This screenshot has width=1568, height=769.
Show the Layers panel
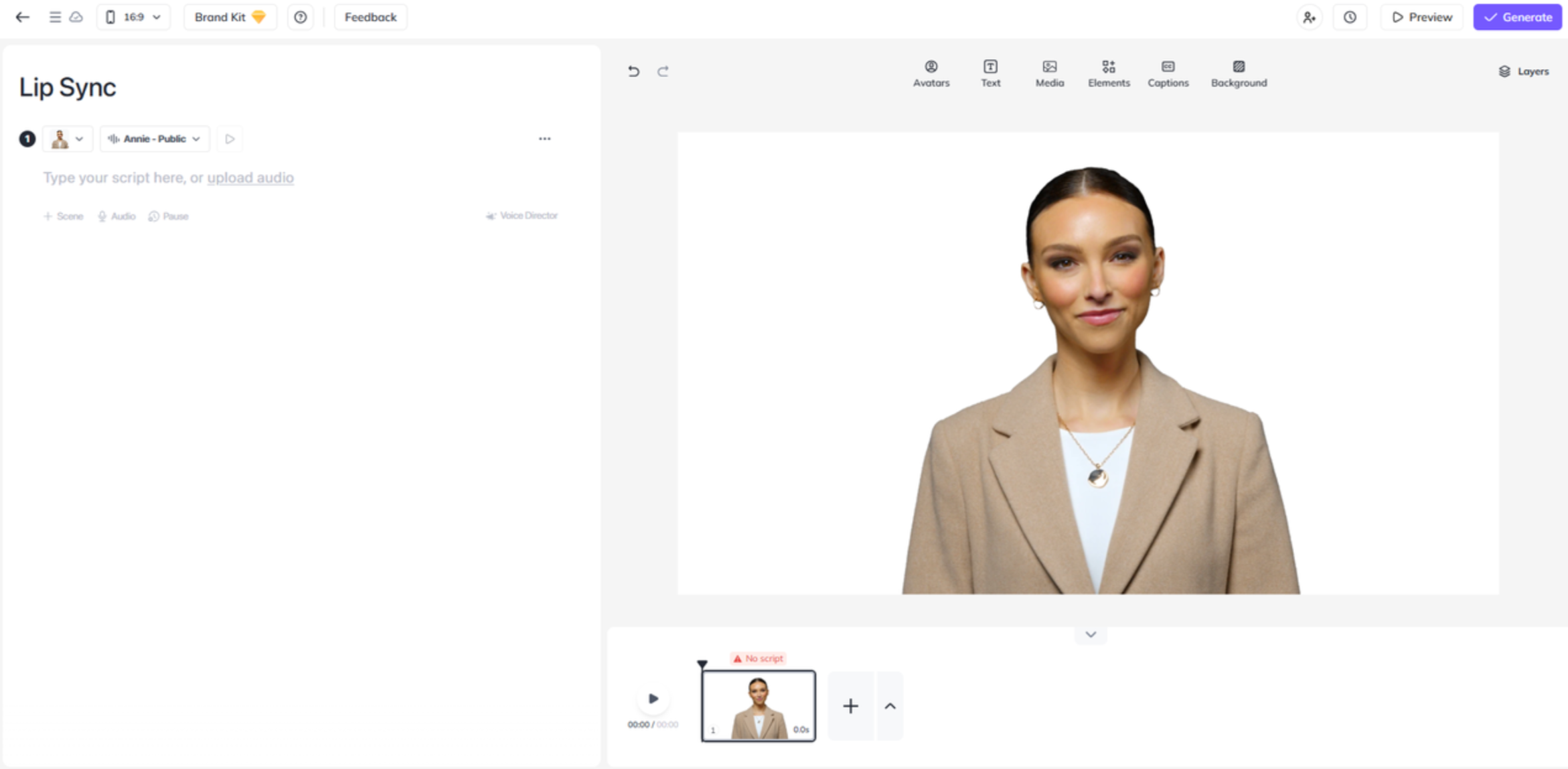(x=1524, y=71)
